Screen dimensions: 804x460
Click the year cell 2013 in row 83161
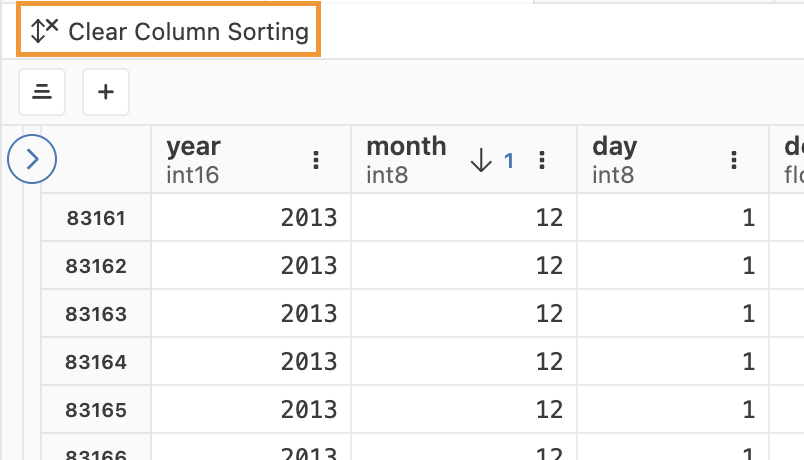click(x=308, y=217)
